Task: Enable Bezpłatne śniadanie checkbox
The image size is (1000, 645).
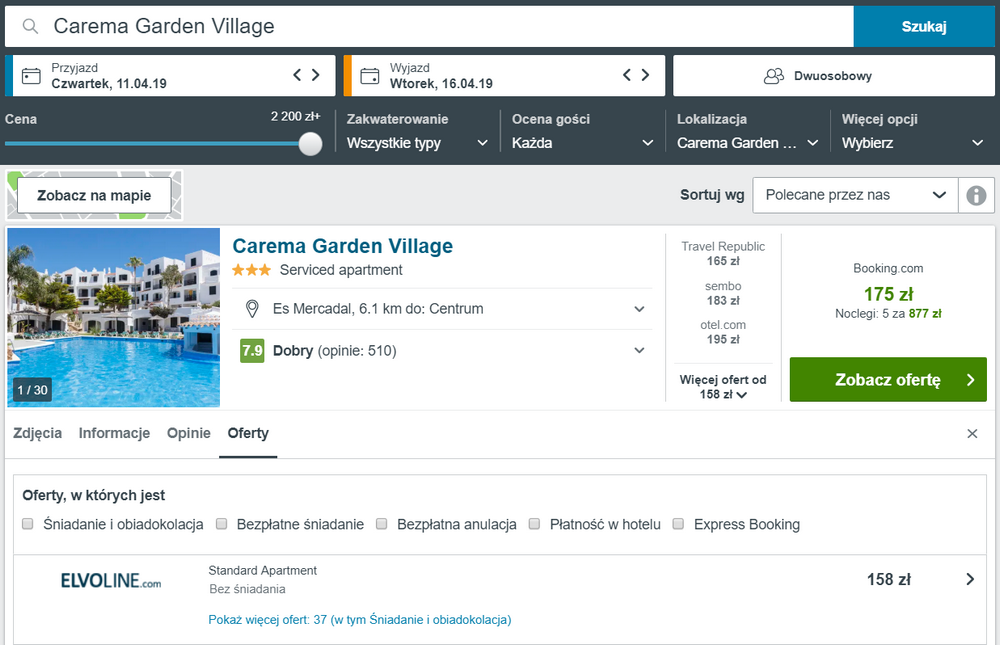Action: coord(222,524)
